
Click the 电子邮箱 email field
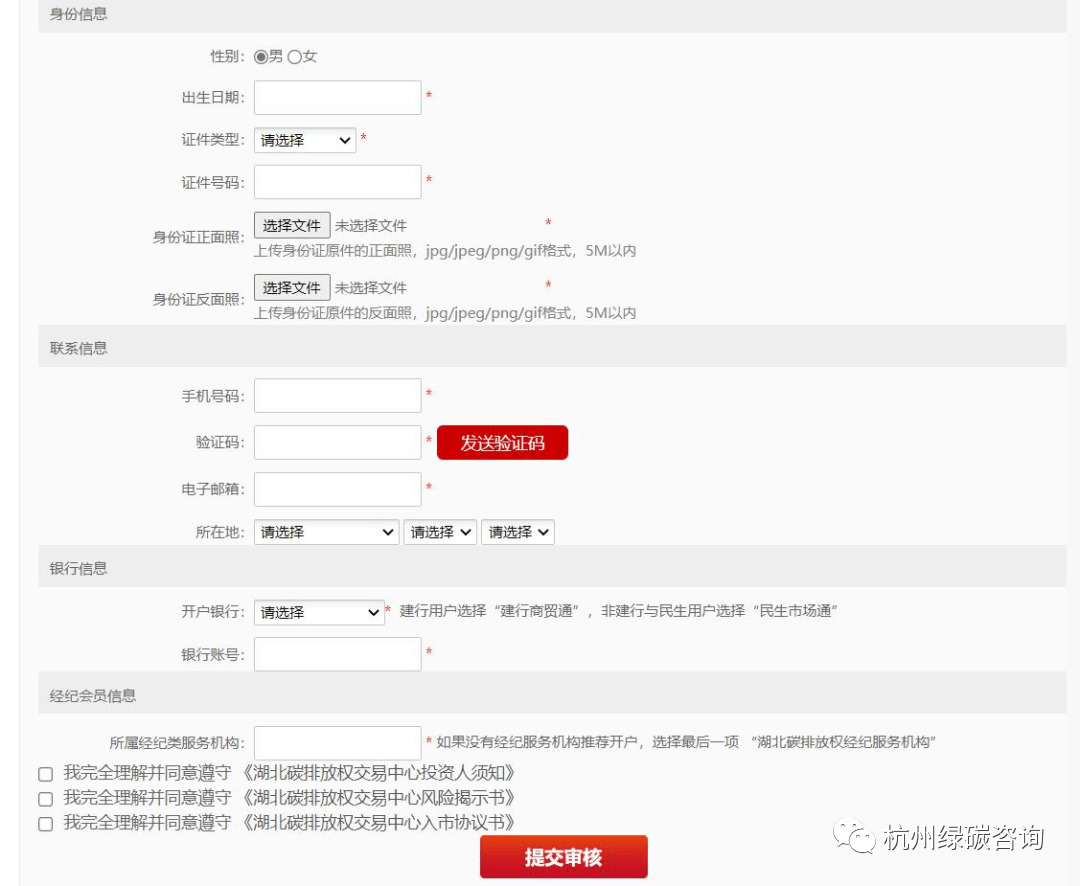pos(337,489)
